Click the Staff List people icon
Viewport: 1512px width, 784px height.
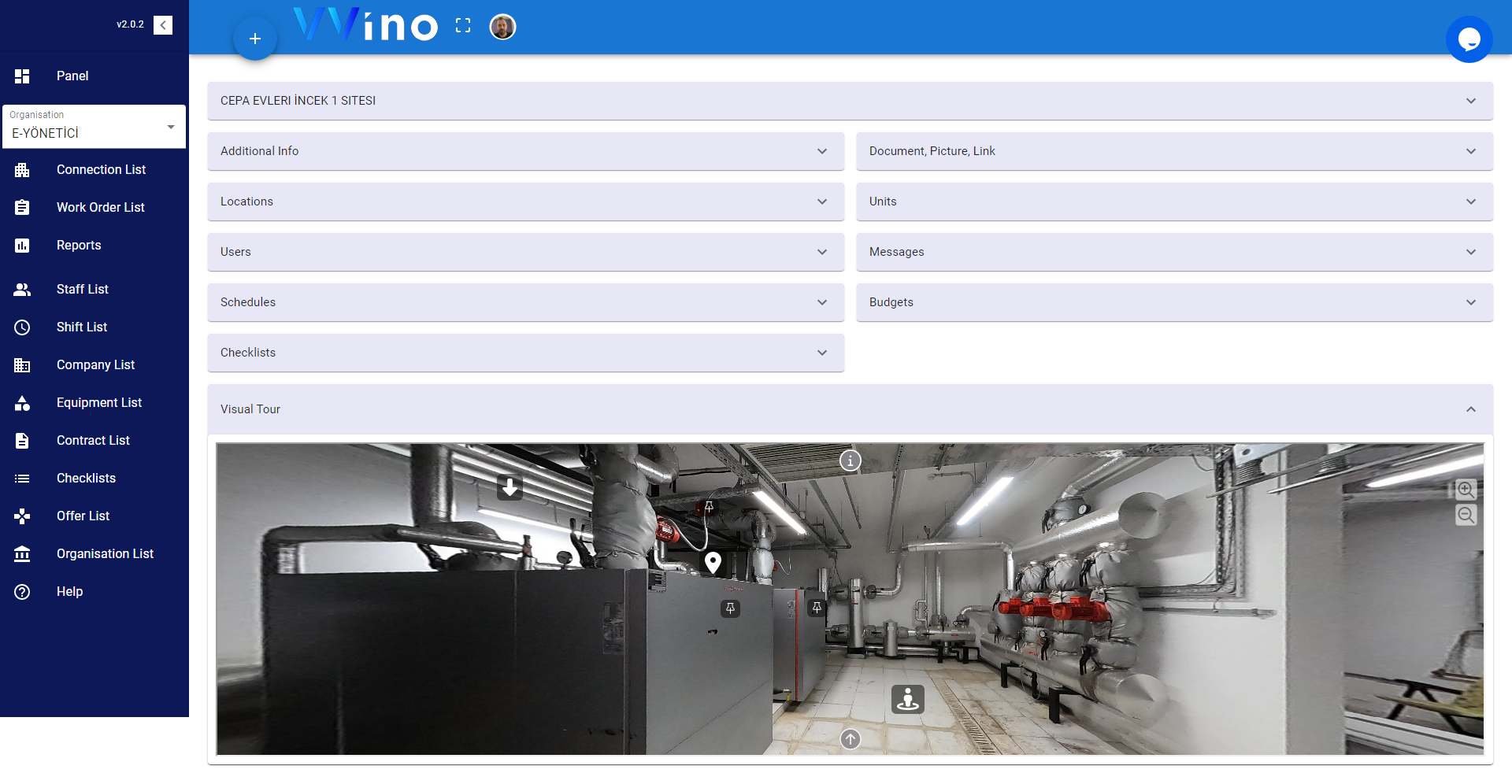(22, 289)
